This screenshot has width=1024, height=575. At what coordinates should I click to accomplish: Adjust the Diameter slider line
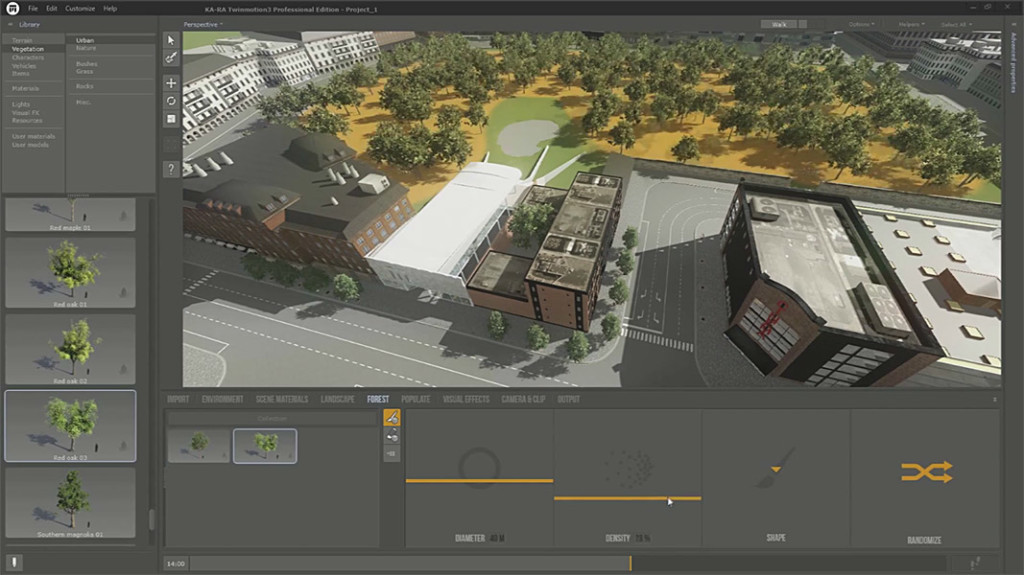(479, 480)
